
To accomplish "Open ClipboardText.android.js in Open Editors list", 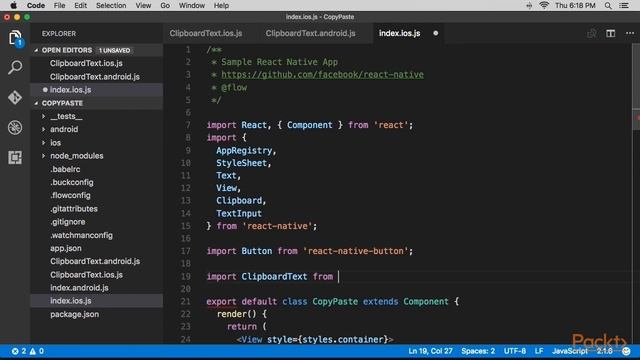I will point(97,77).
